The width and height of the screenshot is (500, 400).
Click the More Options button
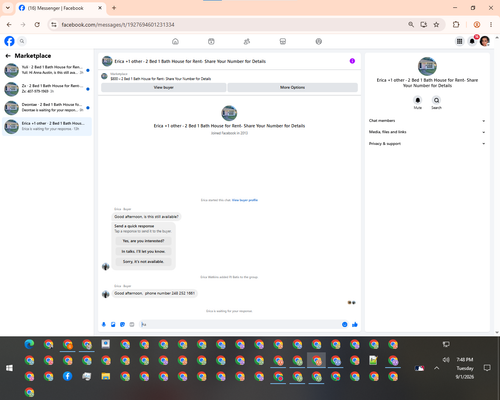292,87
